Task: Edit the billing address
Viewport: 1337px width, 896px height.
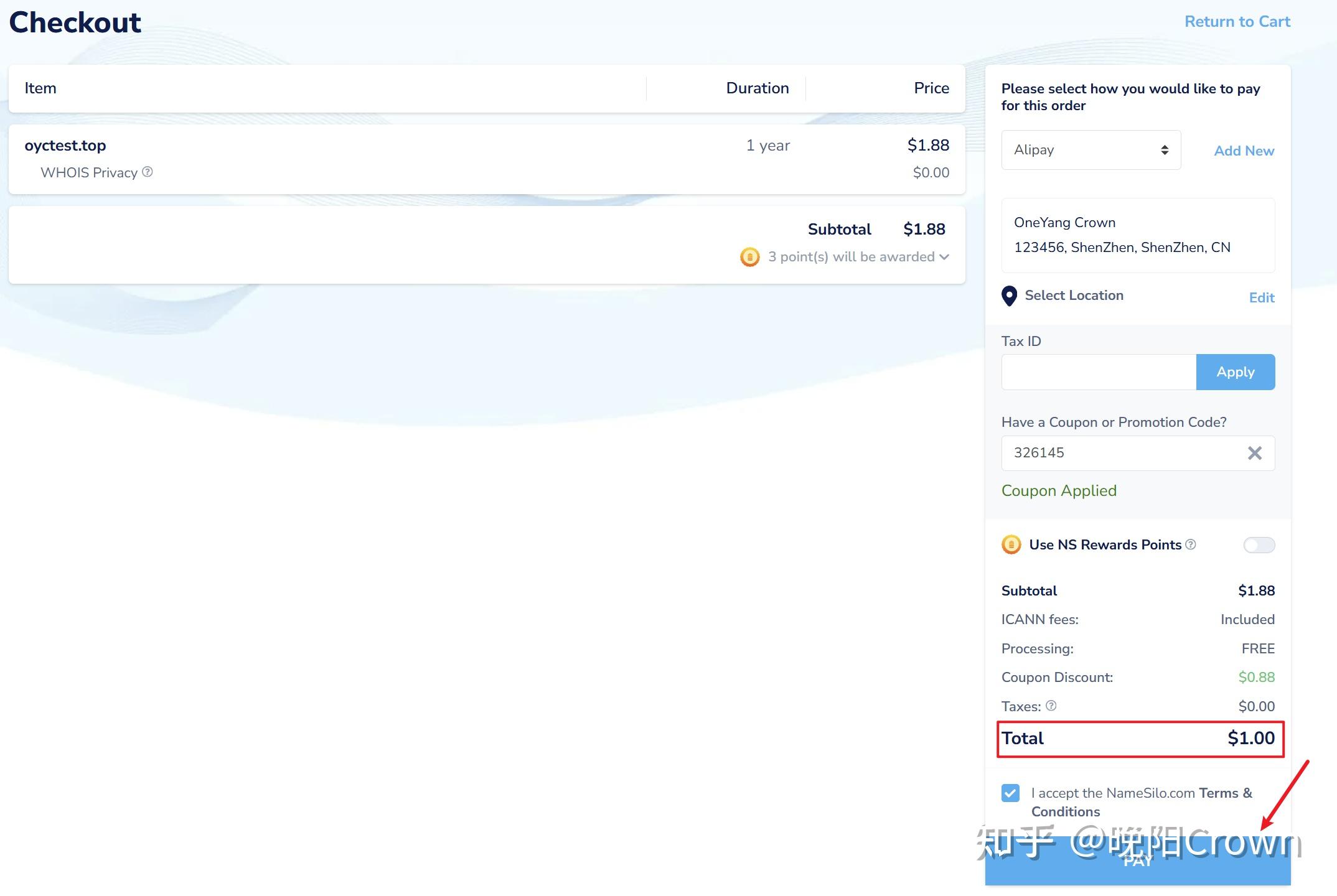Action: 1261,297
